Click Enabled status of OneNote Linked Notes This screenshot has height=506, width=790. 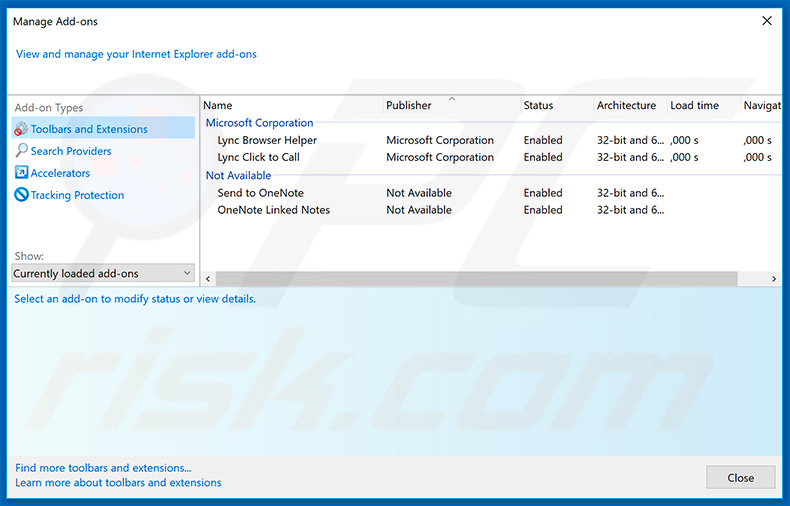pos(543,210)
